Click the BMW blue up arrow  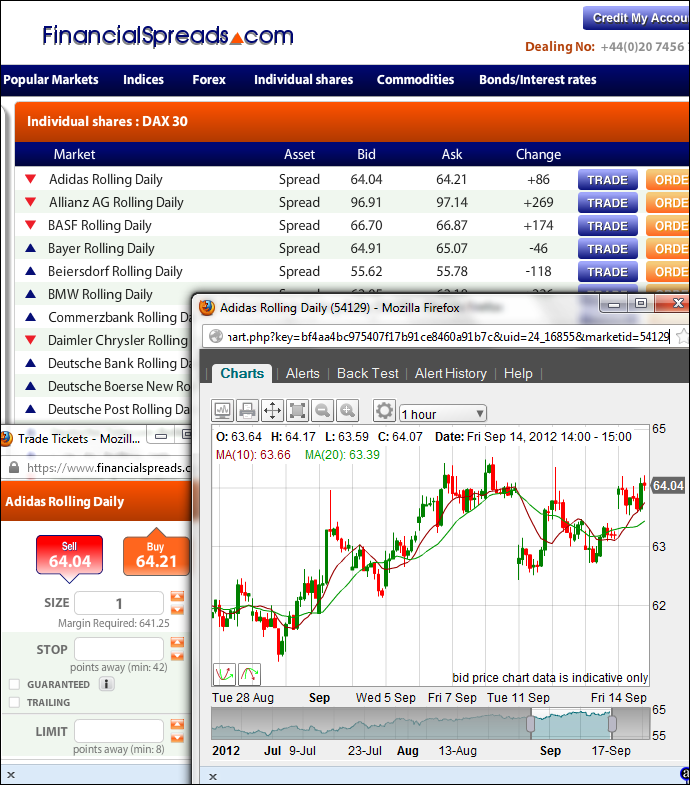point(31,294)
